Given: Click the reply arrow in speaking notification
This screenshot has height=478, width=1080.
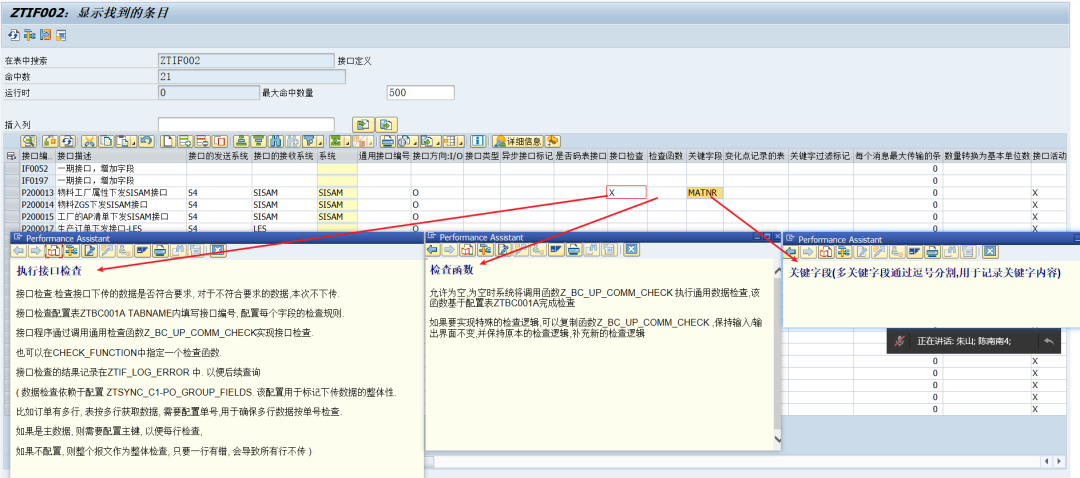Looking at the screenshot, I should tap(1048, 341).
